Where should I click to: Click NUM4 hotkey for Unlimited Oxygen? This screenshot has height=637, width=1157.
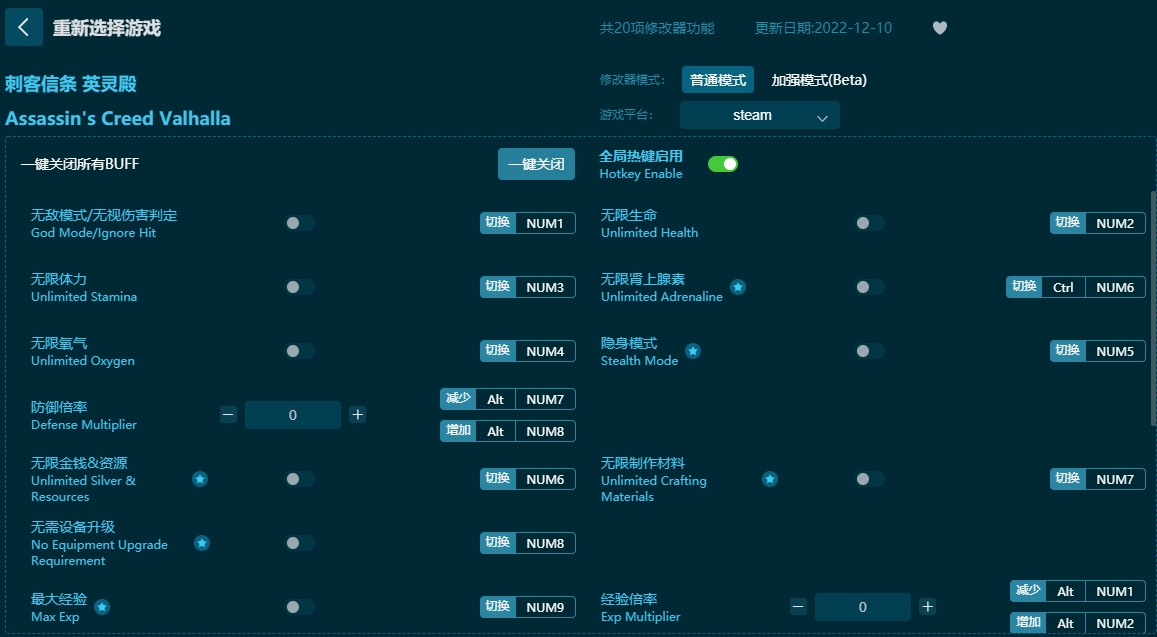click(x=545, y=351)
